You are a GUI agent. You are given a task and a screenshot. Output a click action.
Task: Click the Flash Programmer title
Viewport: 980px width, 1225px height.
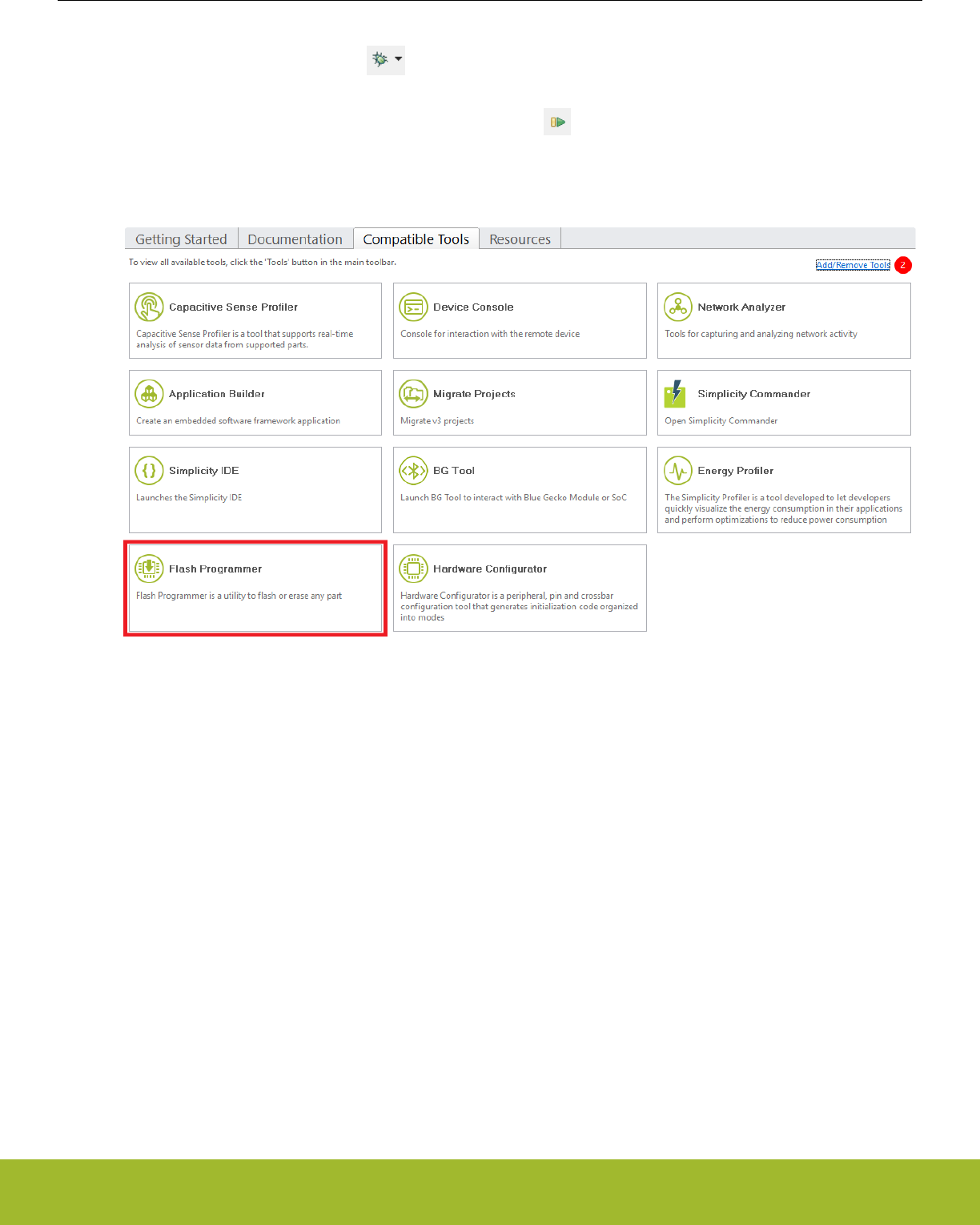(x=215, y=569)
